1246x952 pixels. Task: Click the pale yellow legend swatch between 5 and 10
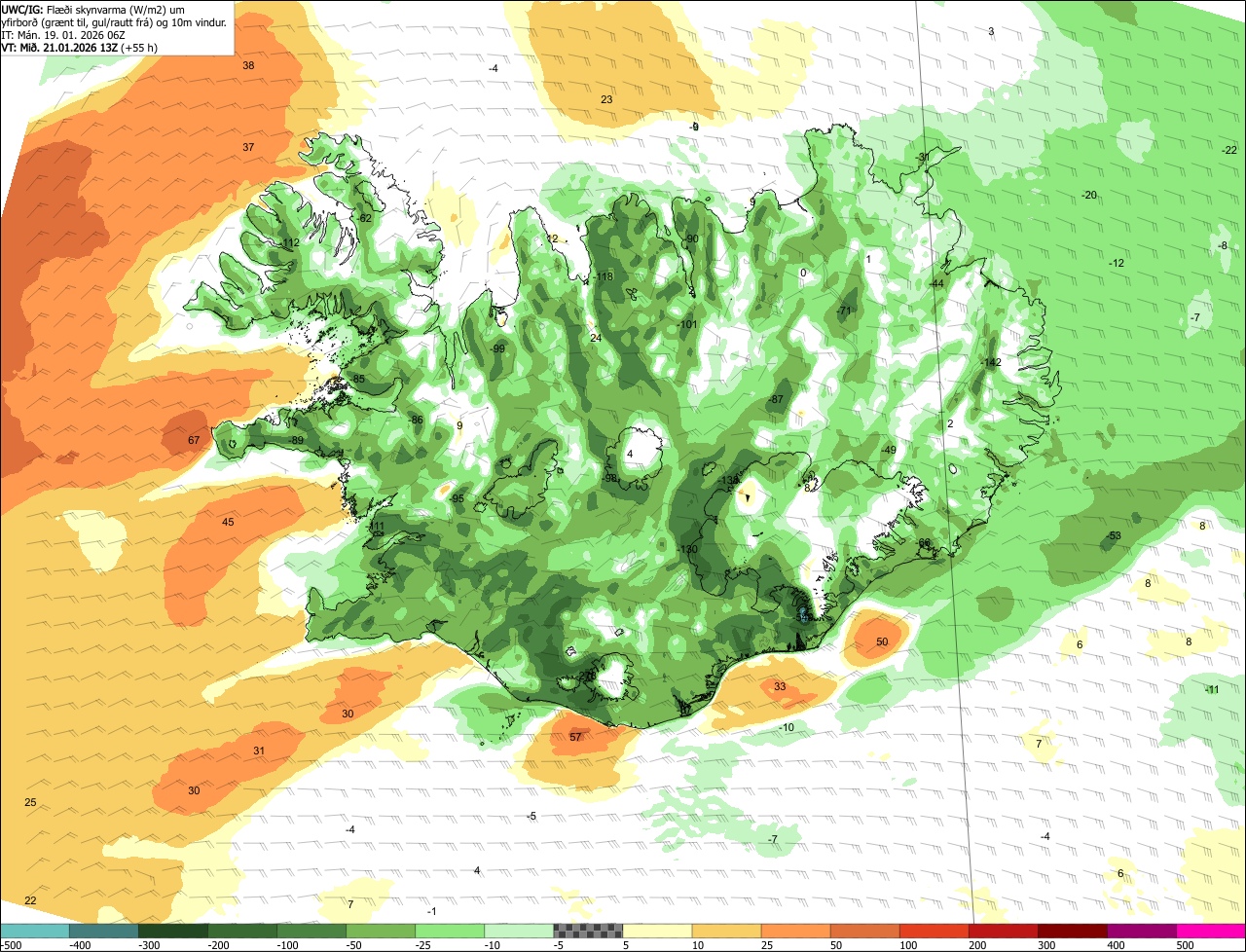(x=657, y=931)
